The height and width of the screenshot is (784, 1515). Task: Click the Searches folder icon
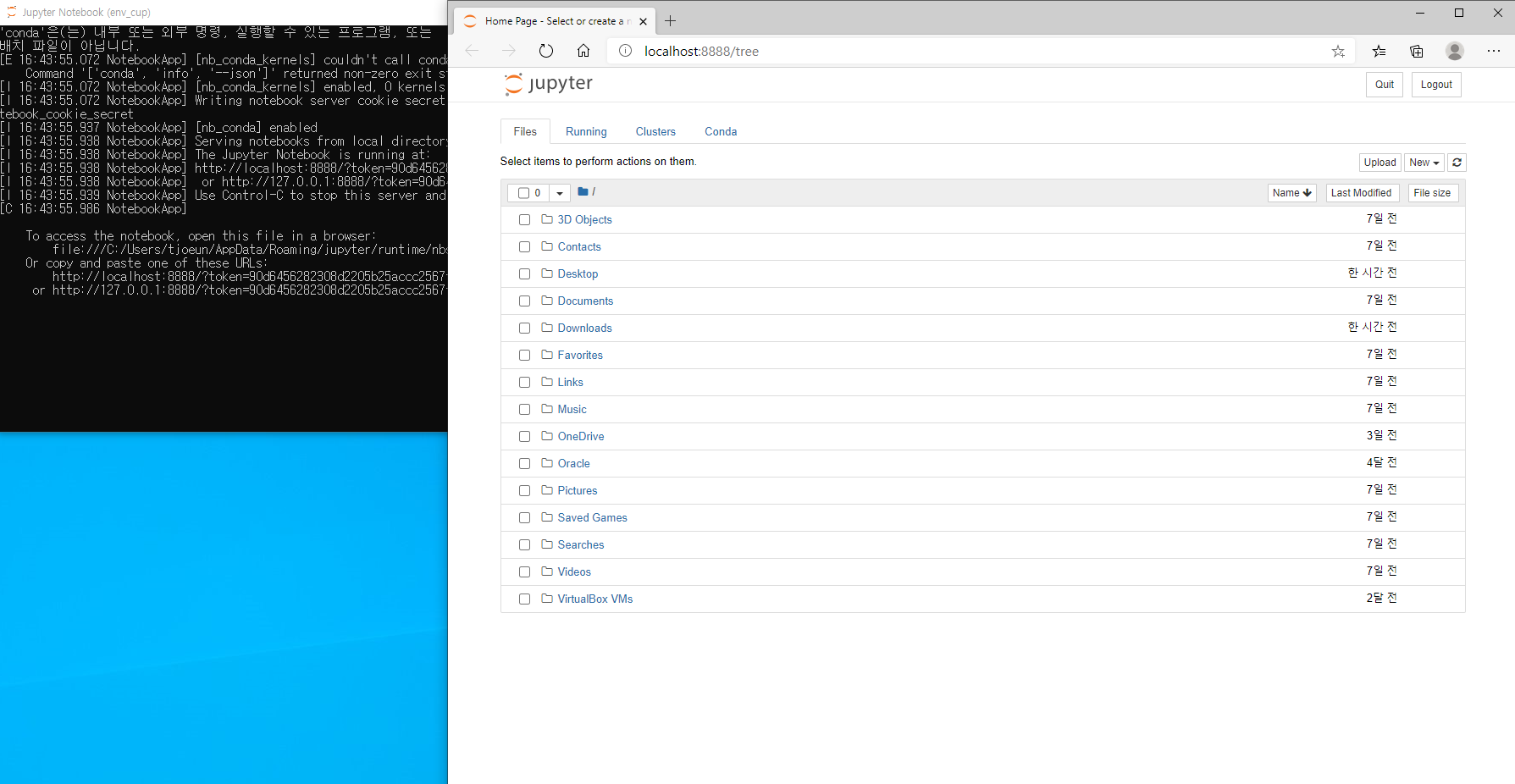(x=547, y=544)
